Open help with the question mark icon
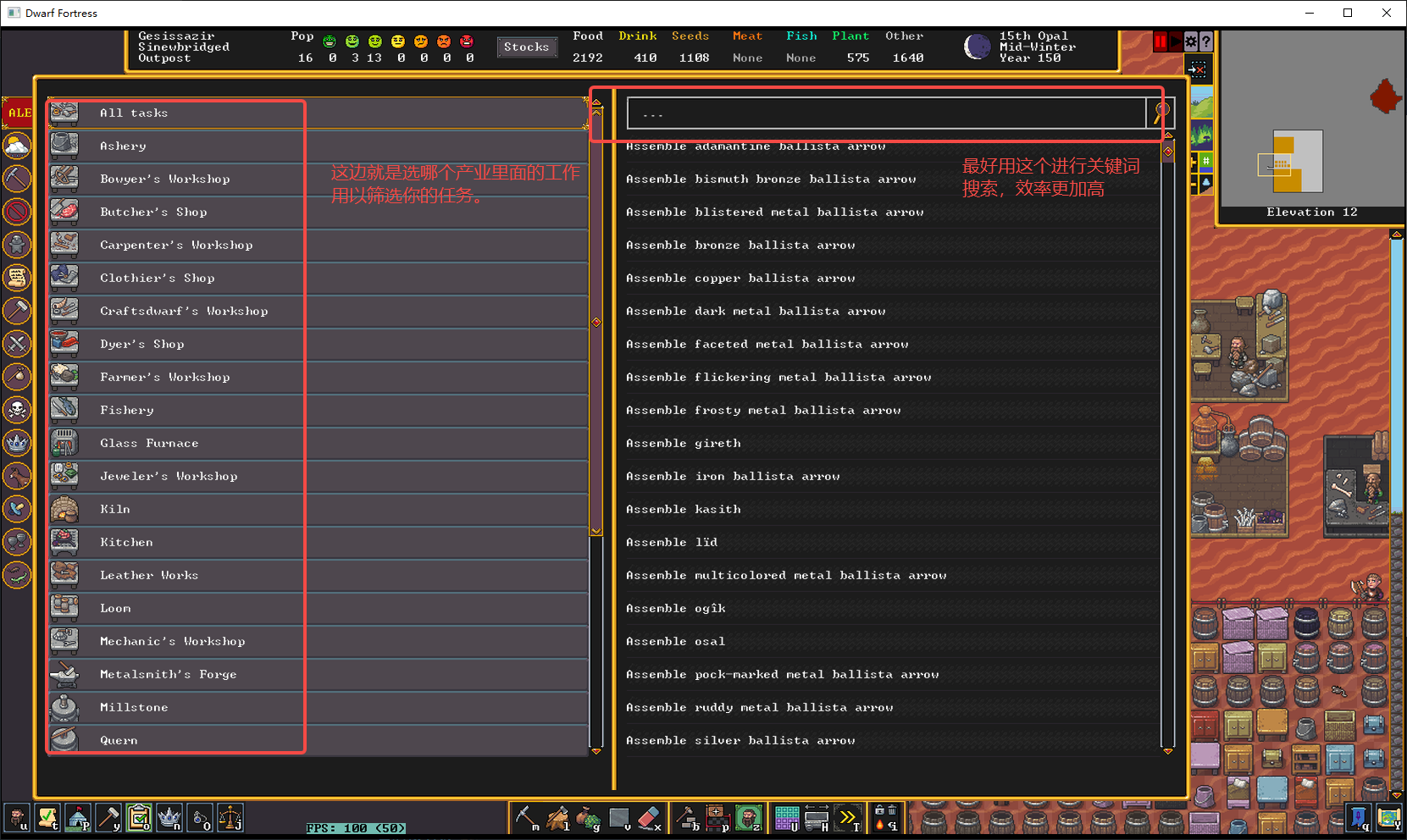Screen dimensions: 1407x840 pyautogui.click(x=1206, y=41)
